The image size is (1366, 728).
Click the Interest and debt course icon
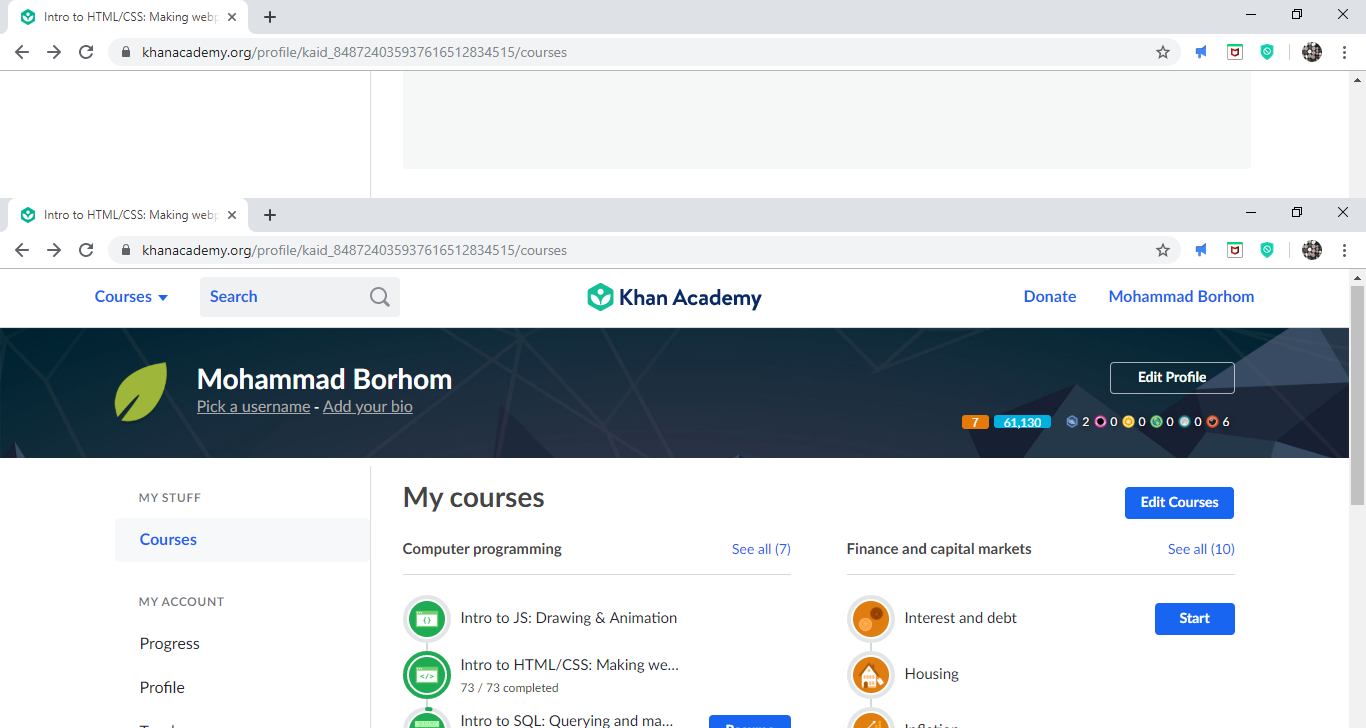click(871, 619)
